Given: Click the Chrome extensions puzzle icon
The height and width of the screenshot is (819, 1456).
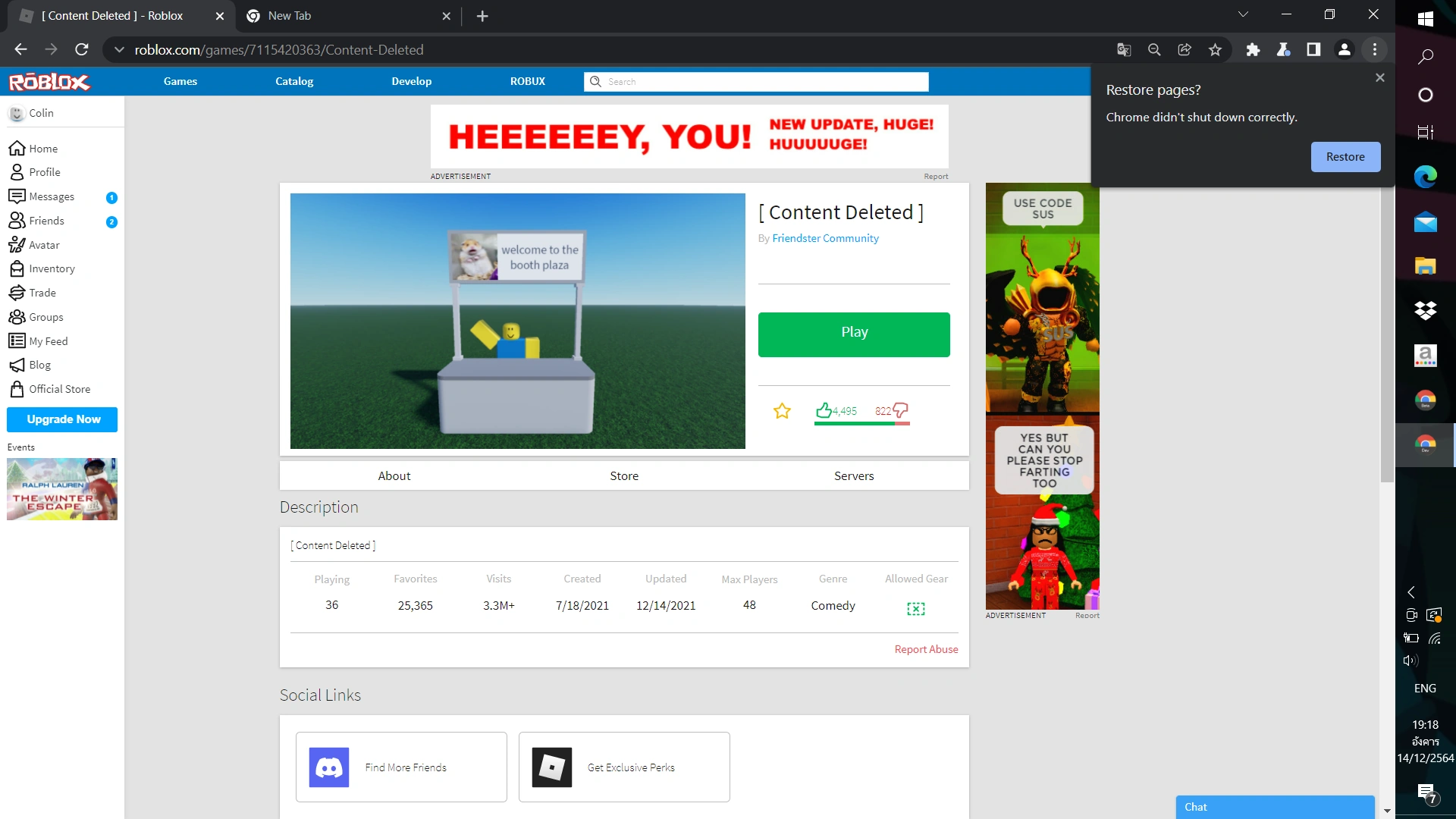Looking at the screenshot, I should click(x=1253, y=50).
